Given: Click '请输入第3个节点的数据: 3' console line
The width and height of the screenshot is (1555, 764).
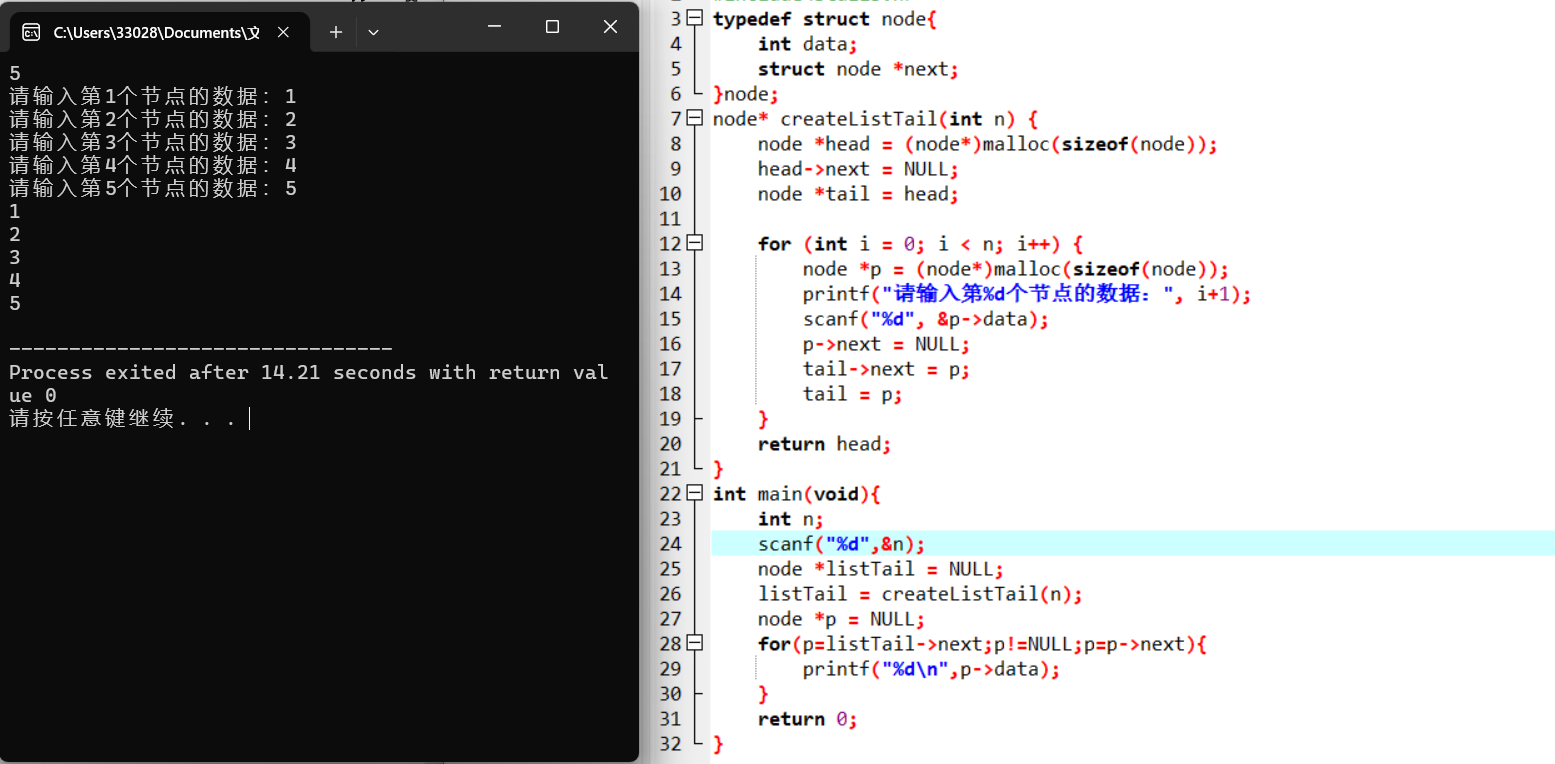Looking at the screenshot, I should click(152, 143).
